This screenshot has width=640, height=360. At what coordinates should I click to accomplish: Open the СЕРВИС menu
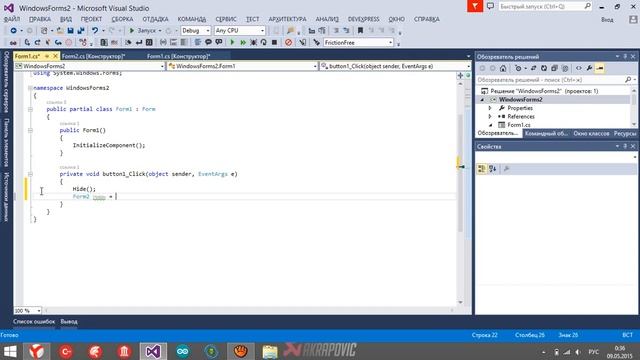tap(226, 19)
